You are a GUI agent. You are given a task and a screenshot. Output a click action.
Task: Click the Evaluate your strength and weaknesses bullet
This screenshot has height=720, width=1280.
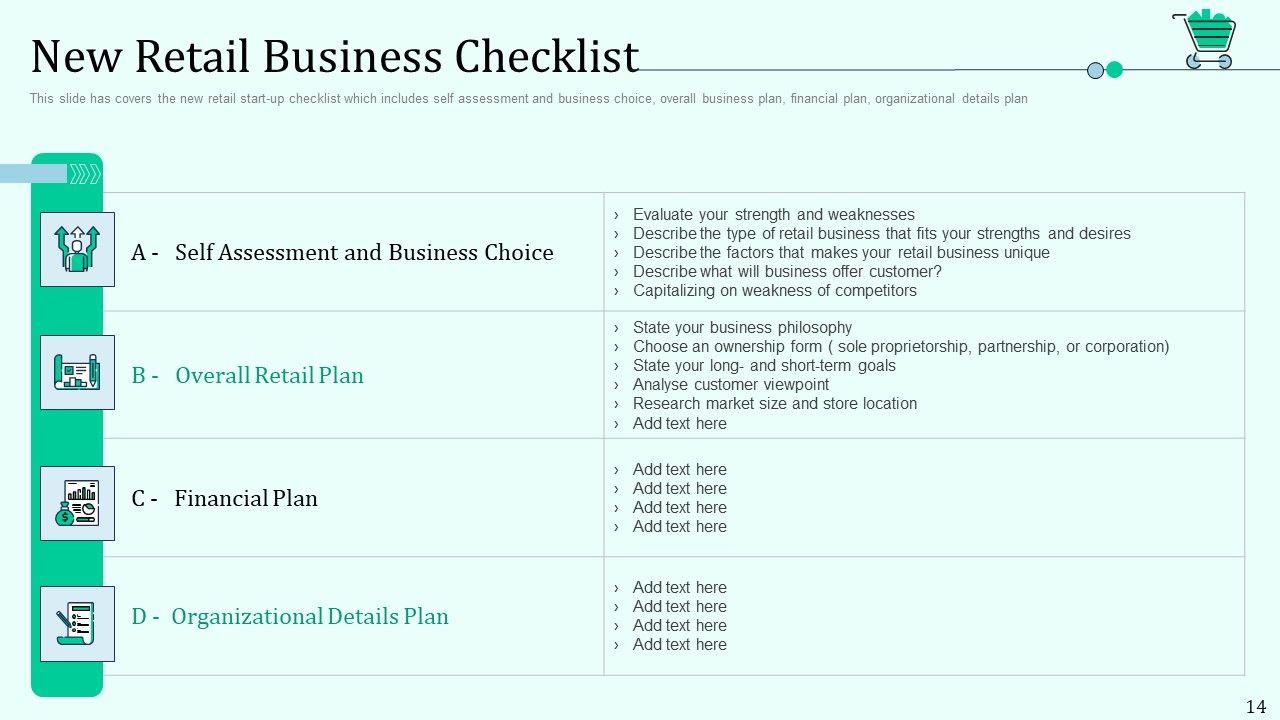[x=773, y=214]
